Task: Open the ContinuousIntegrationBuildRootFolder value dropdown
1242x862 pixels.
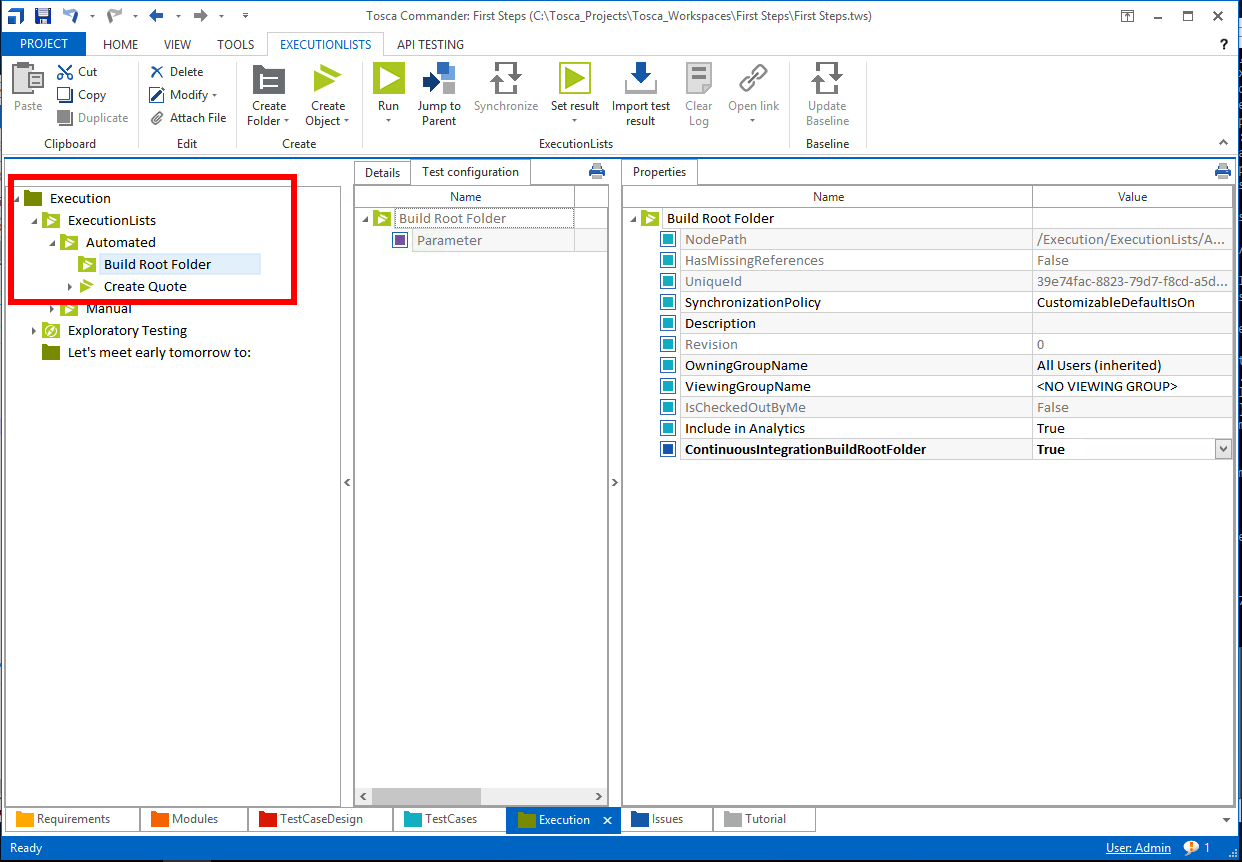Action: (x=1223, y=450)
